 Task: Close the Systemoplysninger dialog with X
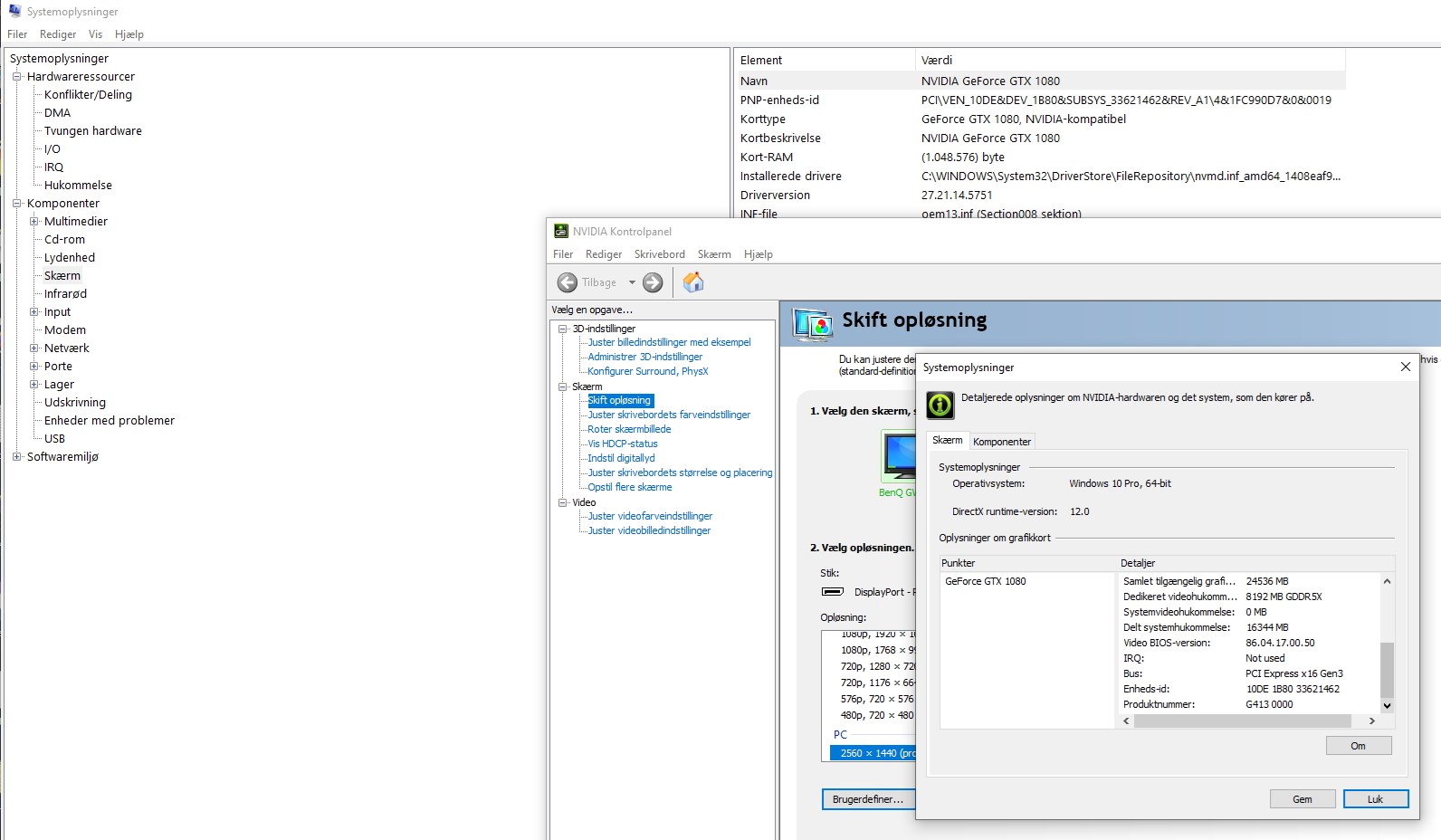(1406, 367)
